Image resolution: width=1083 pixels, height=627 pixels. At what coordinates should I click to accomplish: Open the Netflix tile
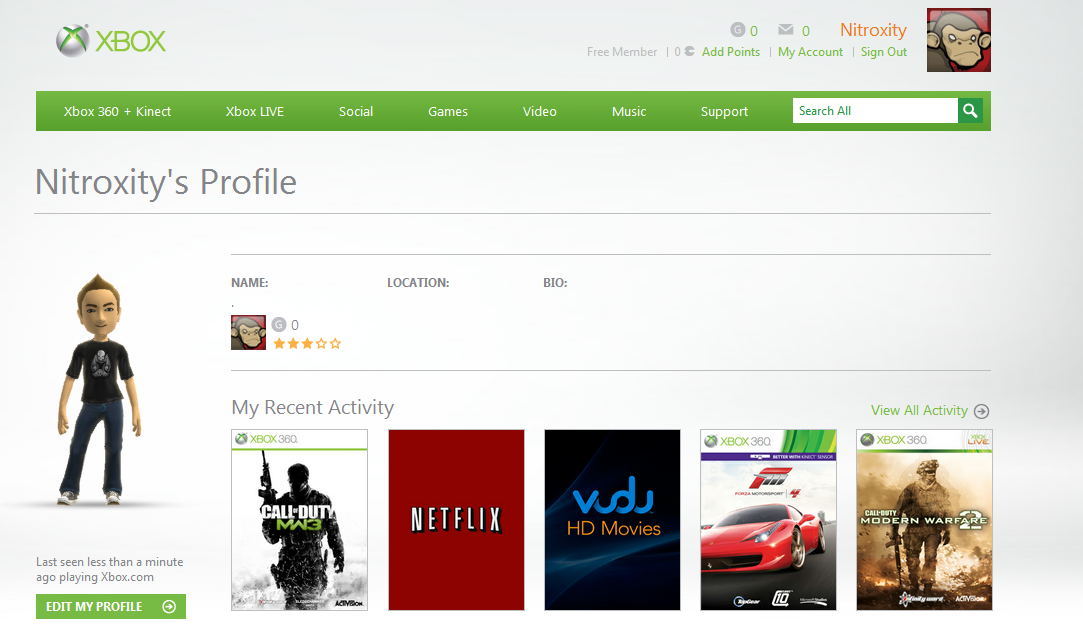456,520
